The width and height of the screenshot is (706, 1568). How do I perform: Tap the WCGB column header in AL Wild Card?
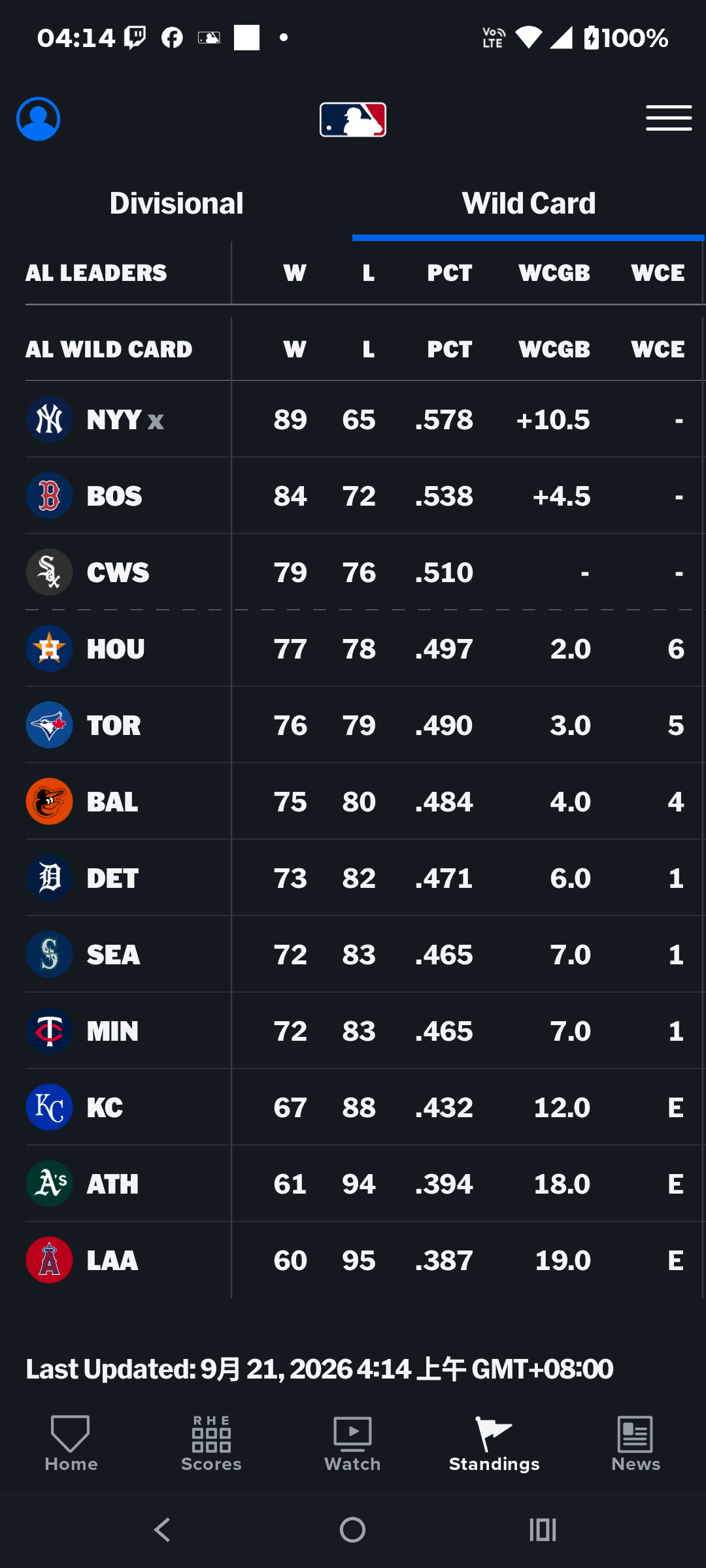(x=554, y=350)
